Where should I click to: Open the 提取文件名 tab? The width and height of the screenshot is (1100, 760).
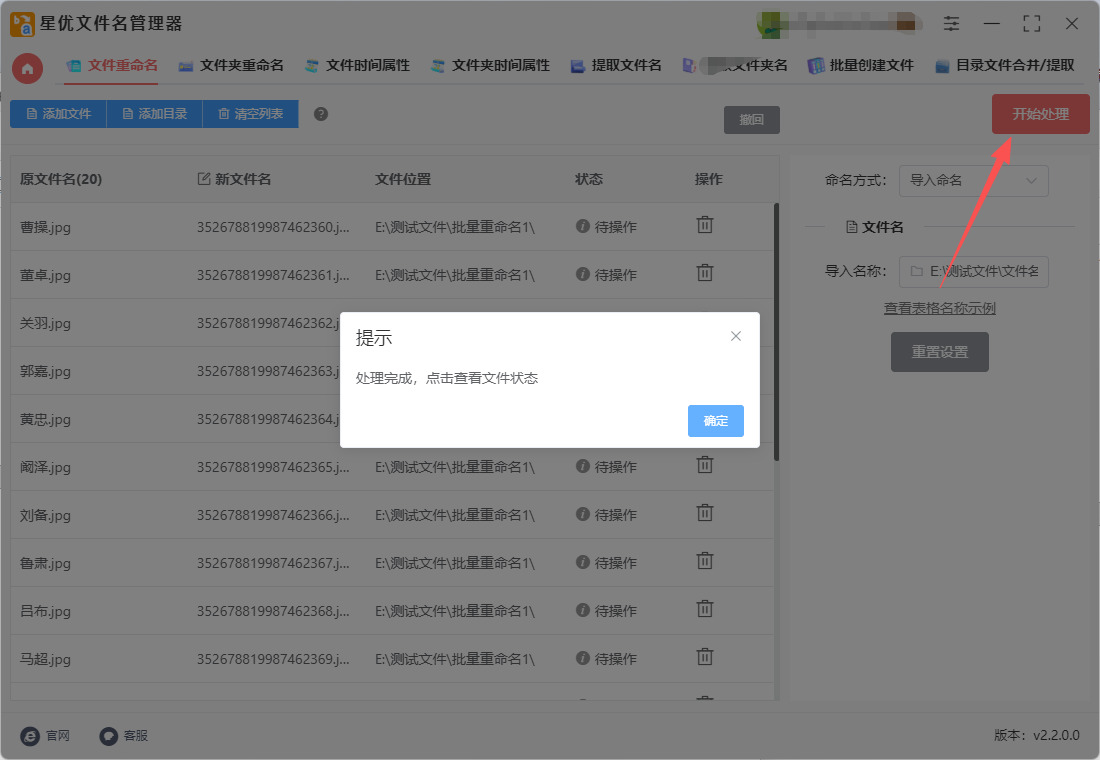(x=616, y=66)
